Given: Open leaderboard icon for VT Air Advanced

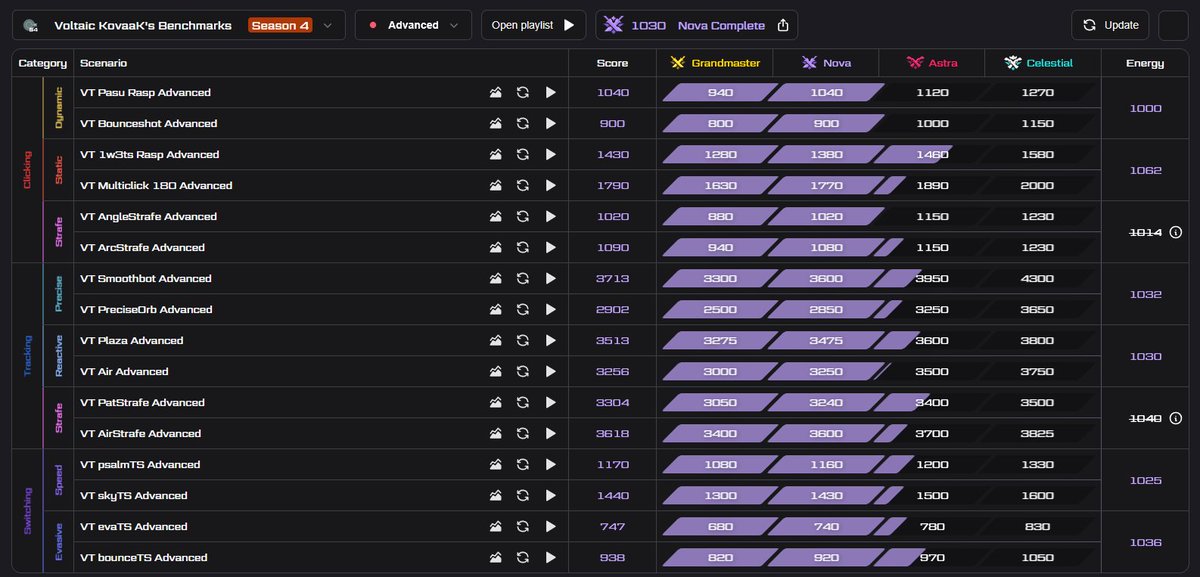Looking at the screenshot, I should pyautogui.click(x=495, y=372).
